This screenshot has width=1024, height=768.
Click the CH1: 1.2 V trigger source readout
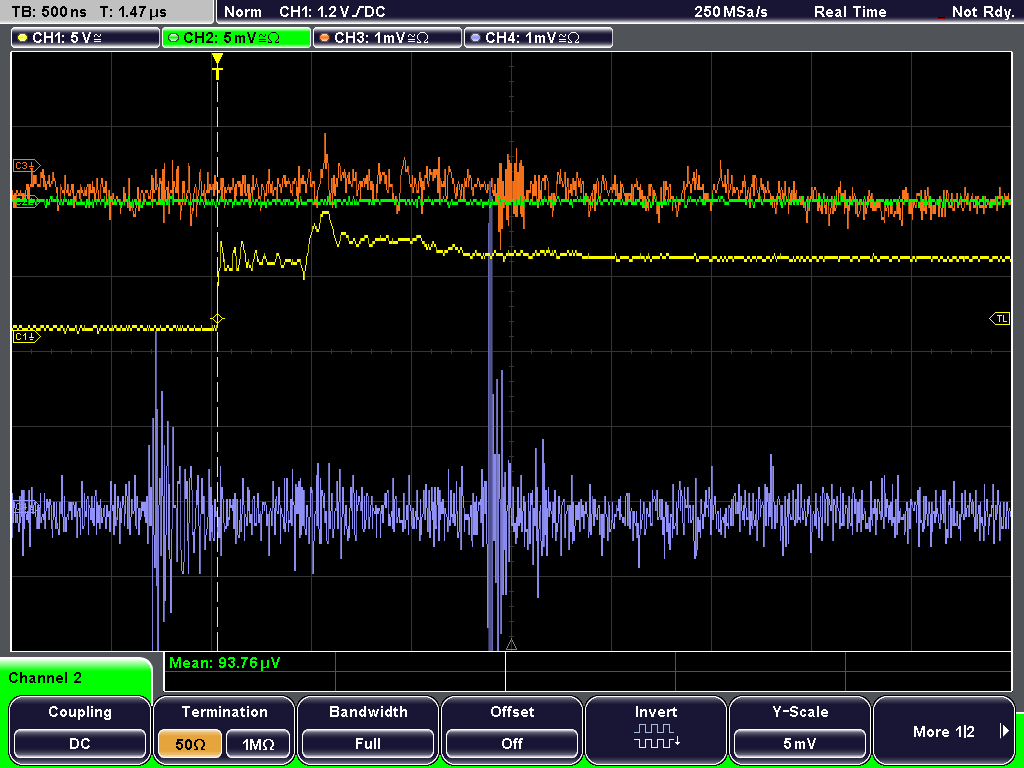pos(332,12)
